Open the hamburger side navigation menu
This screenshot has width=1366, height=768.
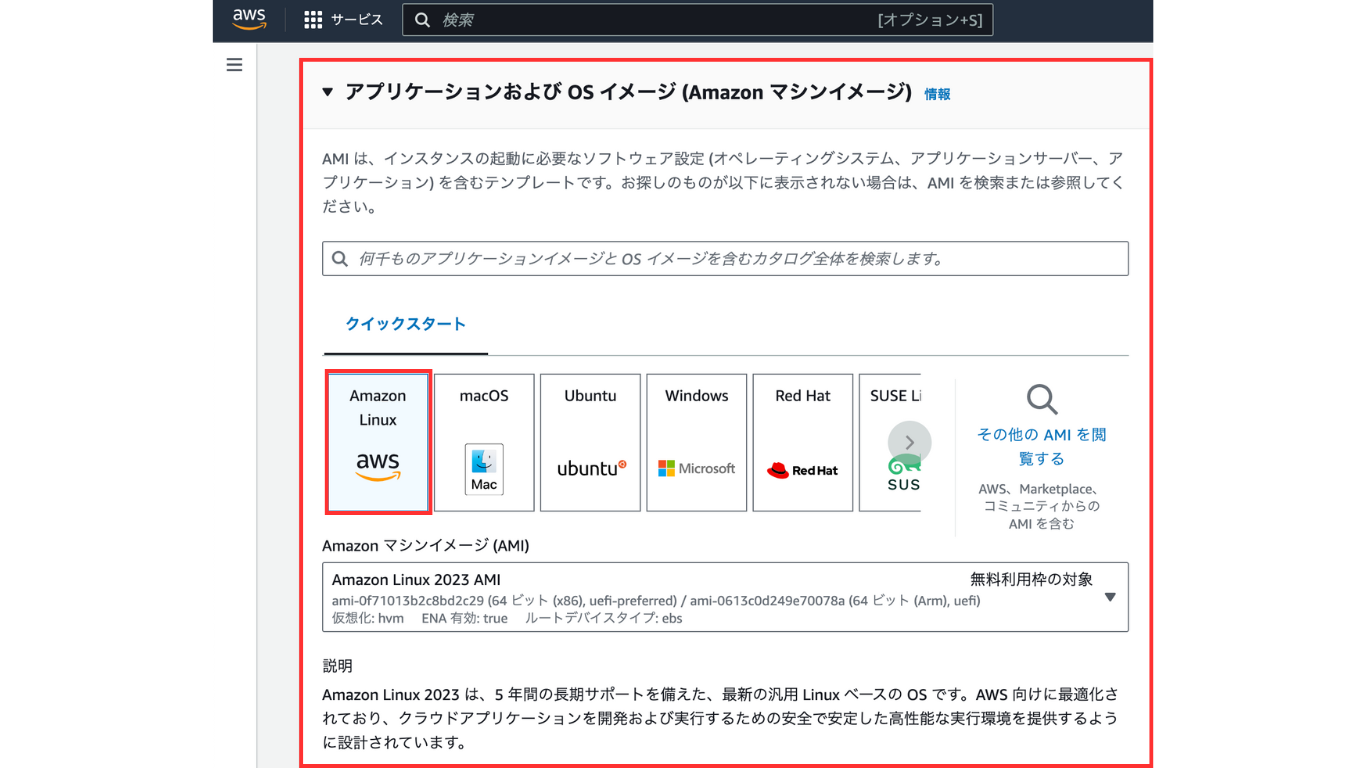tap(234, 65)
